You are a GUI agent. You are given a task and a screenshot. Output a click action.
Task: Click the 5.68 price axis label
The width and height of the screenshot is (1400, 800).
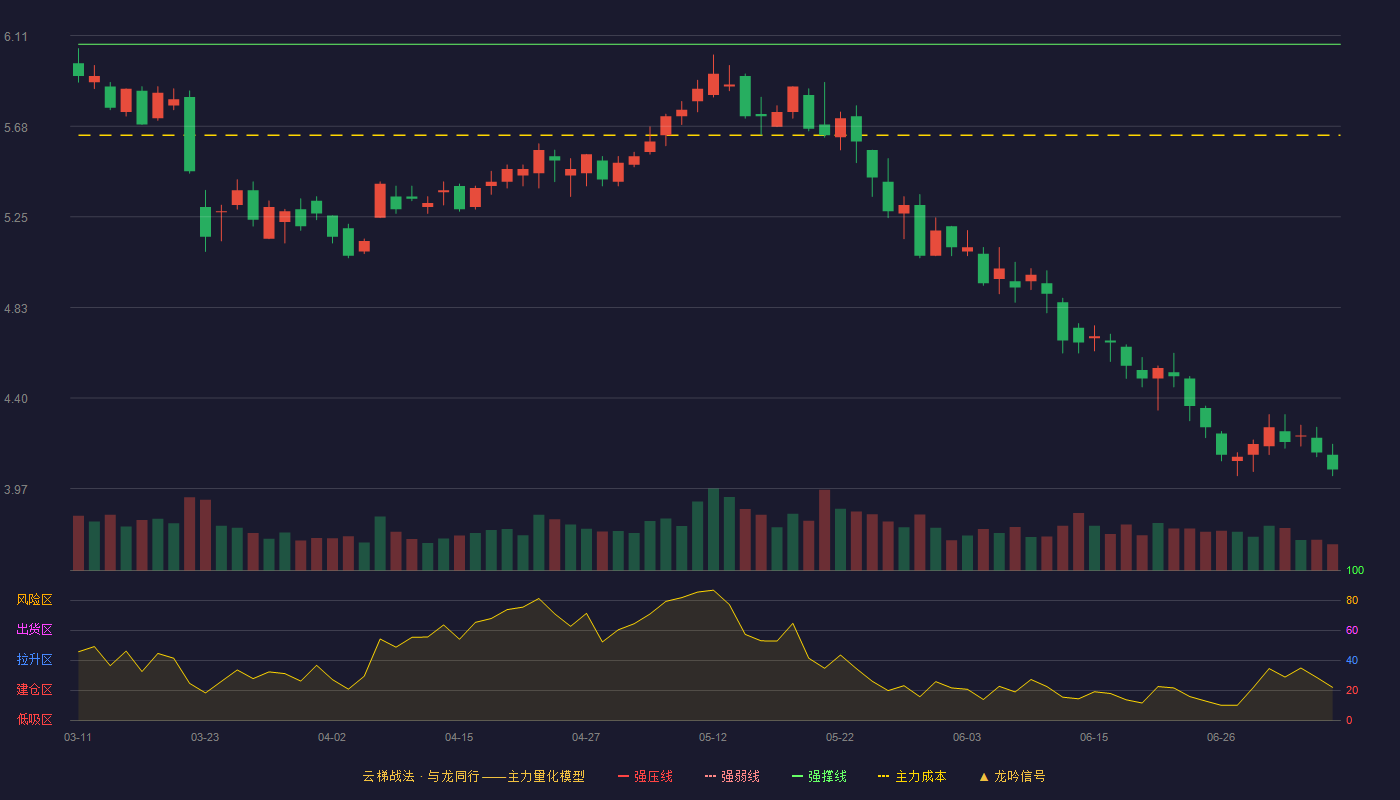[x=16, y=128]
